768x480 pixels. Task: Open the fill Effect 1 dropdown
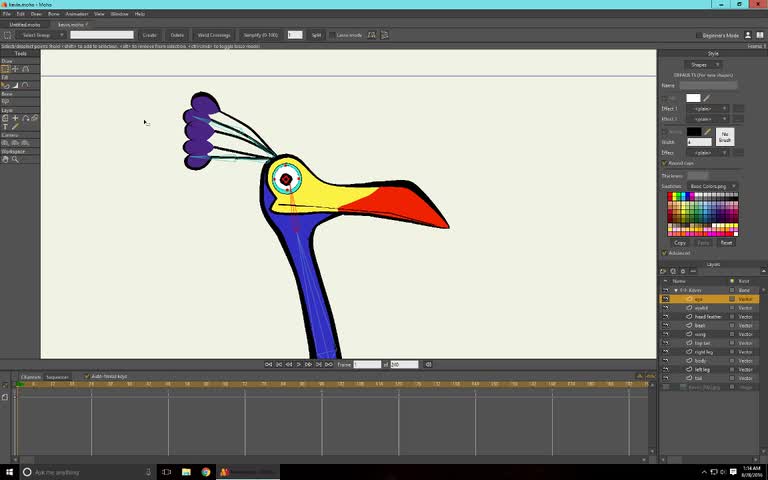(x=707, y=109)
